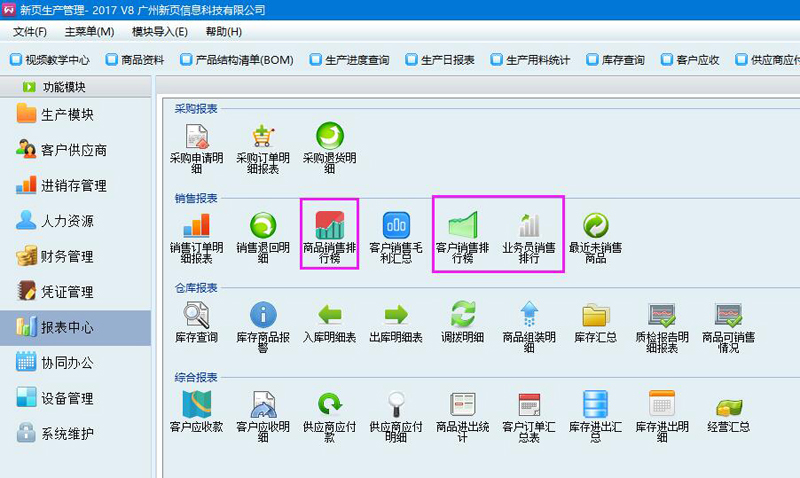Open 业务员销售排行 report
This screenshot has width=800, height=478.
click(x=528, y=225)
